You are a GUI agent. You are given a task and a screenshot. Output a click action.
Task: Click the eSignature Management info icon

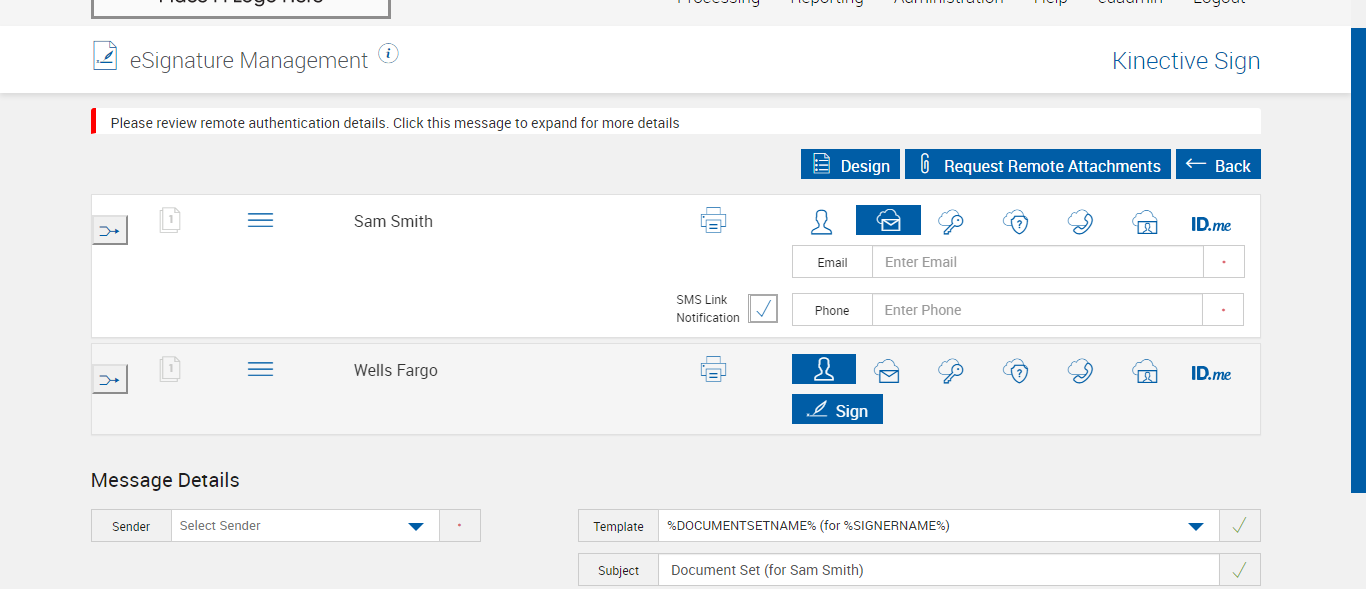(x=388, y=54)
